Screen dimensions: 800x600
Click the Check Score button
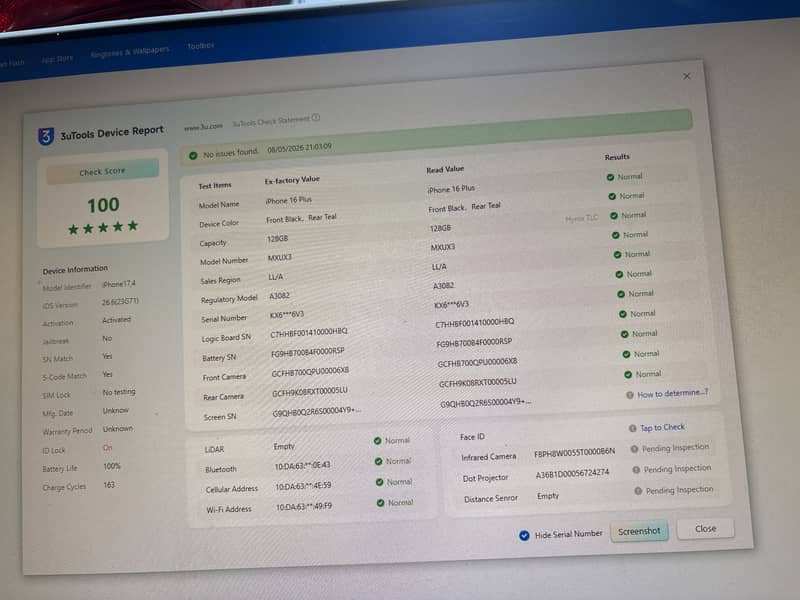click(103, 171)
